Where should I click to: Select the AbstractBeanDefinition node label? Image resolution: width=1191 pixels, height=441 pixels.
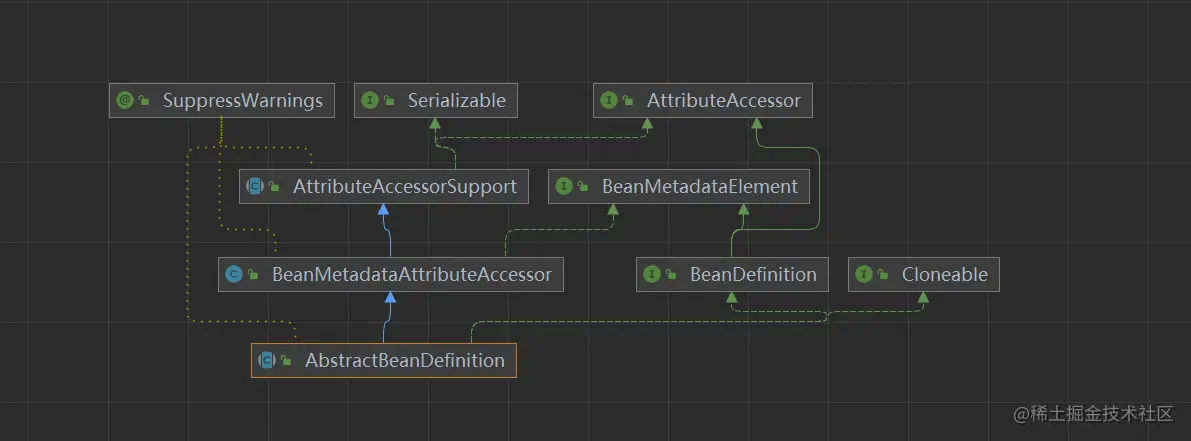point(404,360)
